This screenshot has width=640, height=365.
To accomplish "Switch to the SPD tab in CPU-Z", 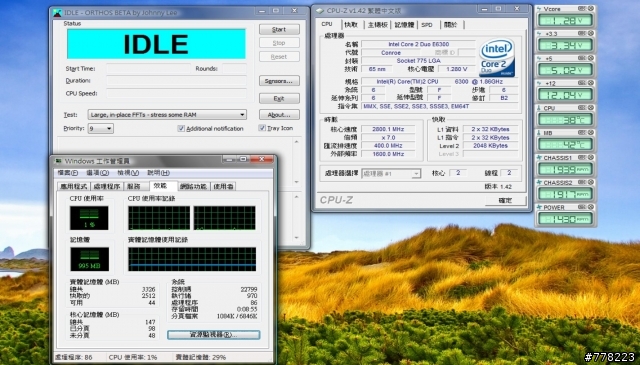I will click(427, 25).
